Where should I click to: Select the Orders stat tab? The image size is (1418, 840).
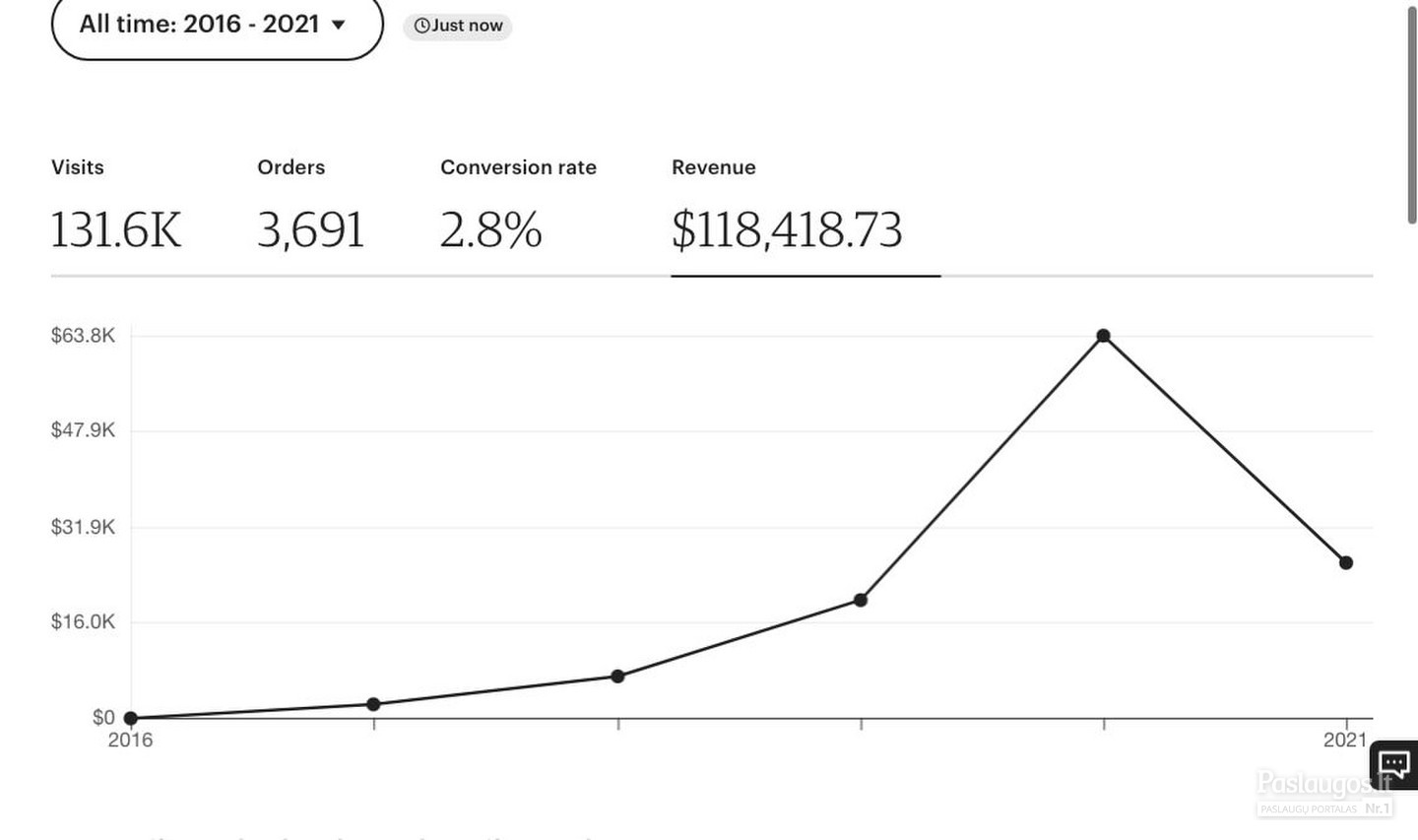310,207
